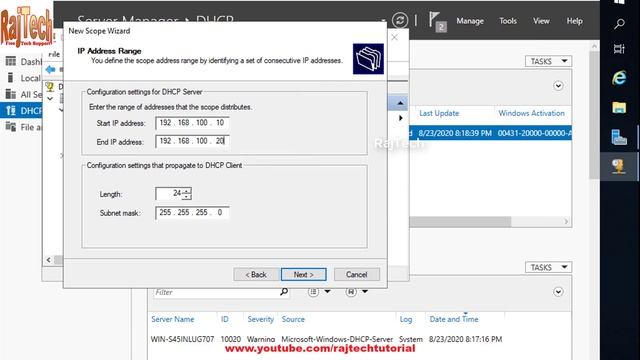The width and height of the screenshot is (640, 360).
Task: Open Task View on the taskbar
Action: pyautogui.click(x=619, y=49)
